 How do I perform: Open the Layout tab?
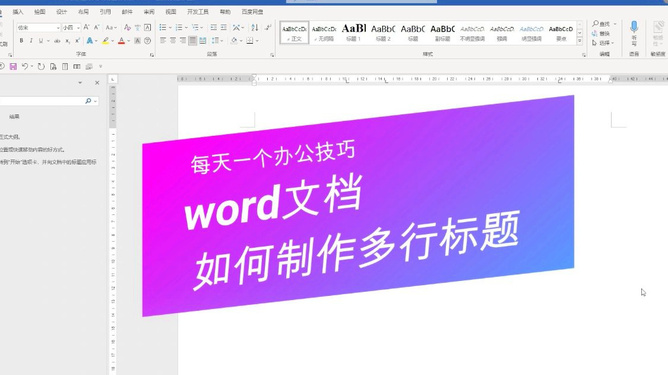(x=84, y=12)
